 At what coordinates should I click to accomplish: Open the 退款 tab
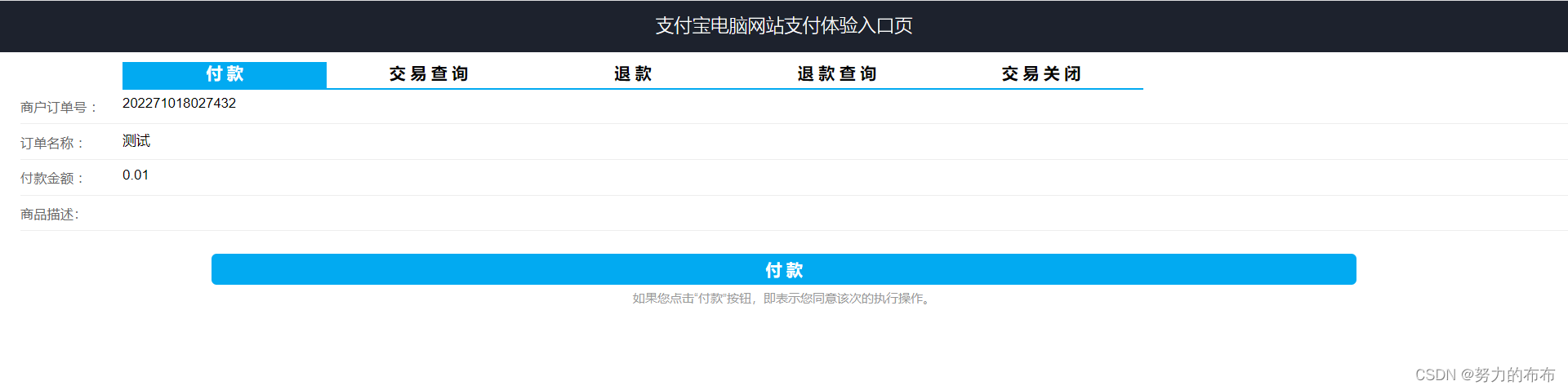coord(633,74)
